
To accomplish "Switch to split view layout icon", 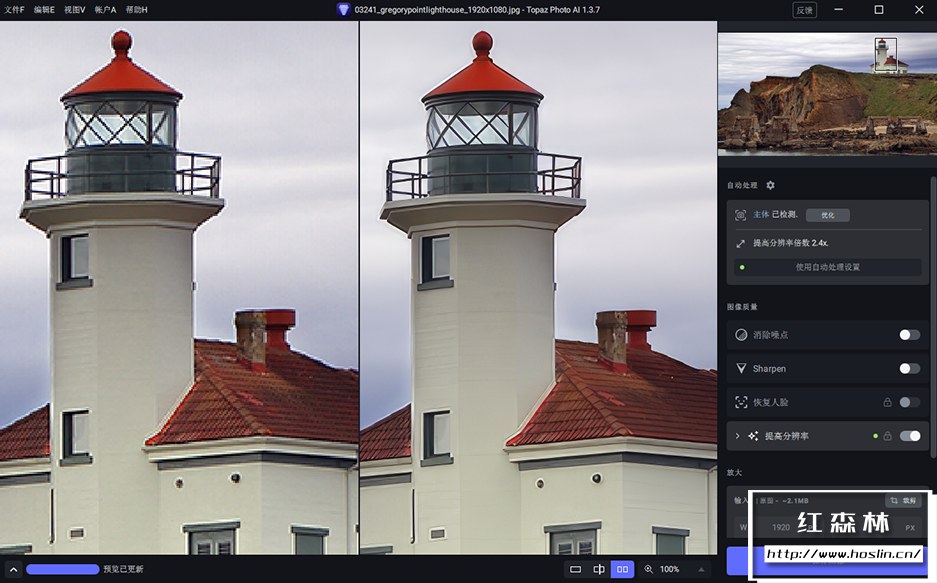I will 599,569.
